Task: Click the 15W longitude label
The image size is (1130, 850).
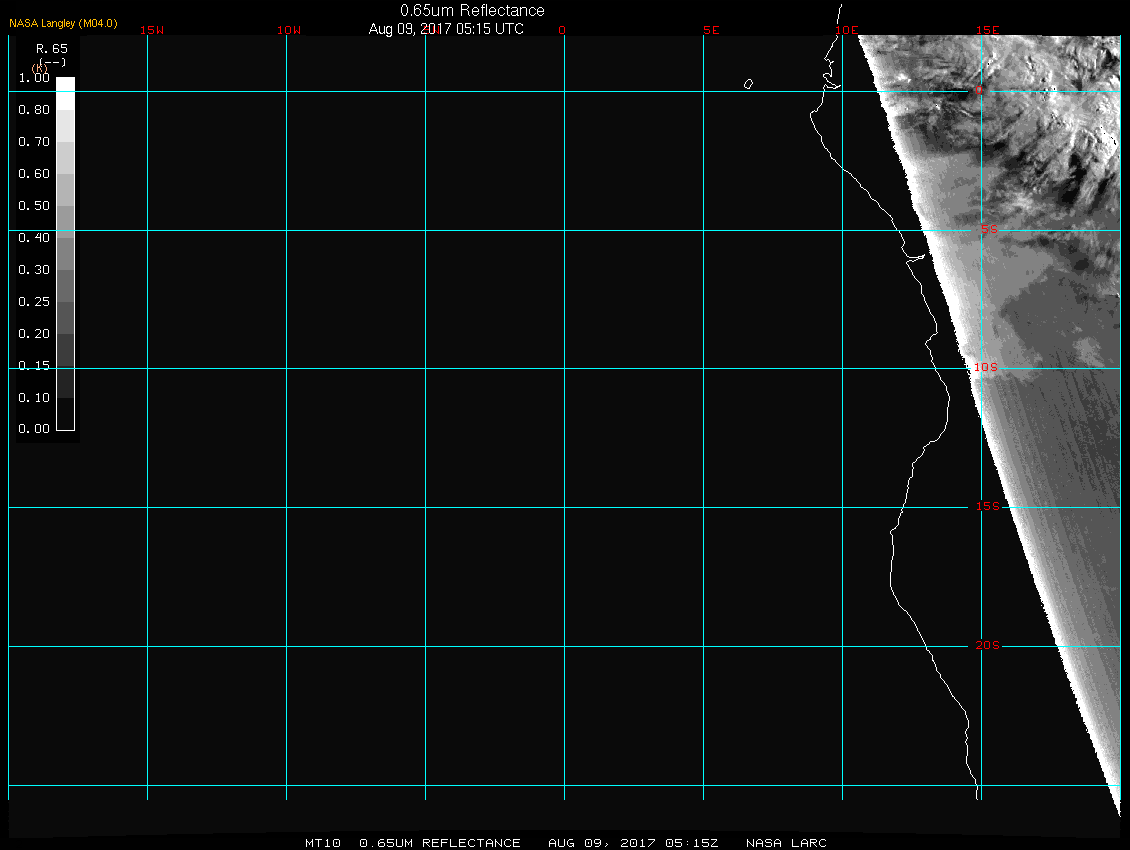Action: (x=152, y=30)
